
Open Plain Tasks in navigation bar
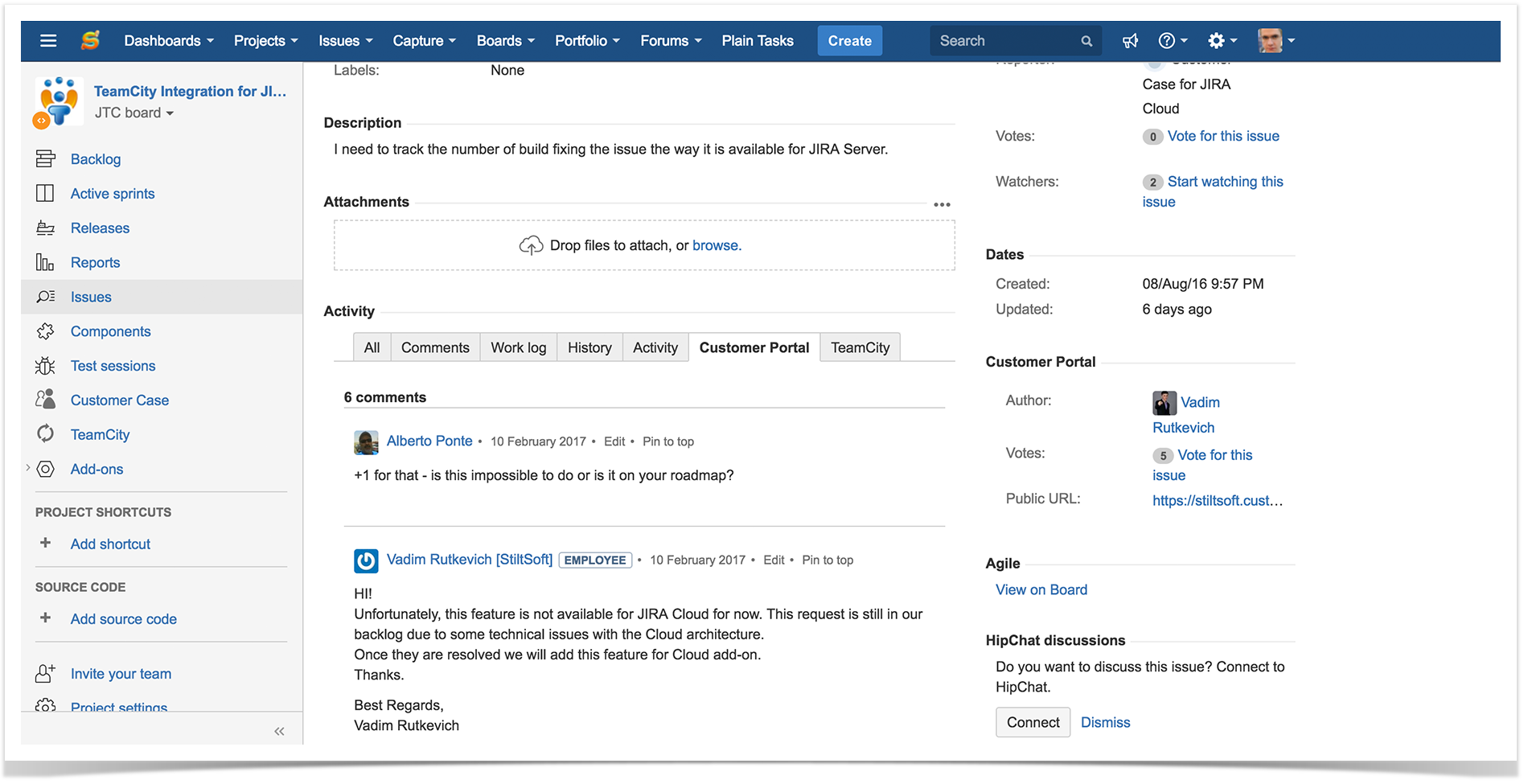(x=758, y=41)
